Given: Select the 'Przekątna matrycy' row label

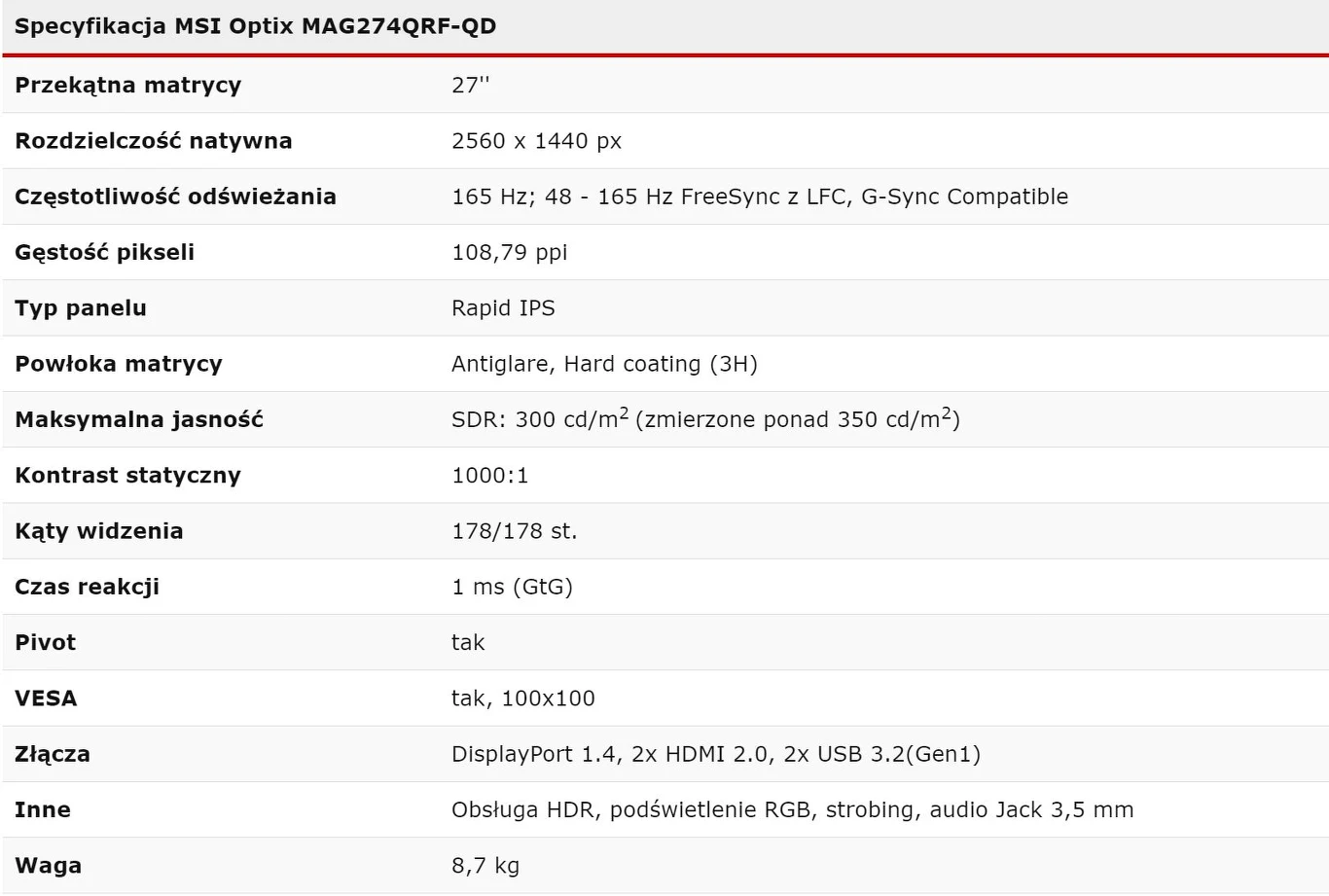Looking at the screenshot, I should [x=127, y=85].
